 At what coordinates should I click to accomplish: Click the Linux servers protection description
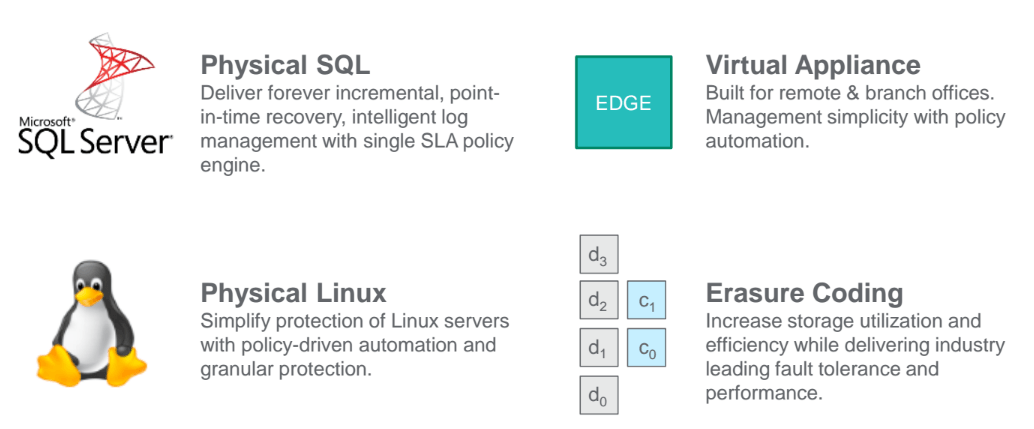(x=355, y=345)
